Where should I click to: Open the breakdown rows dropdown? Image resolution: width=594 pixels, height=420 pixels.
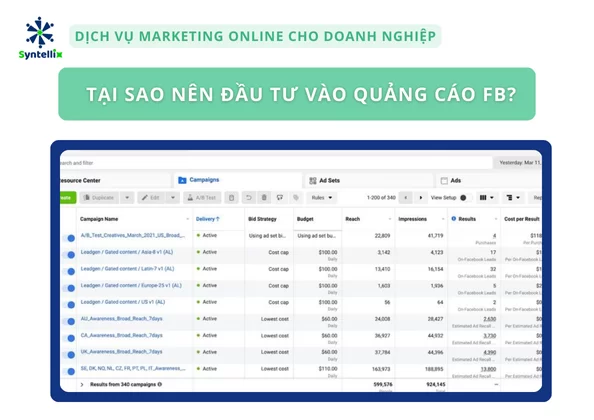tap(513, 198)
